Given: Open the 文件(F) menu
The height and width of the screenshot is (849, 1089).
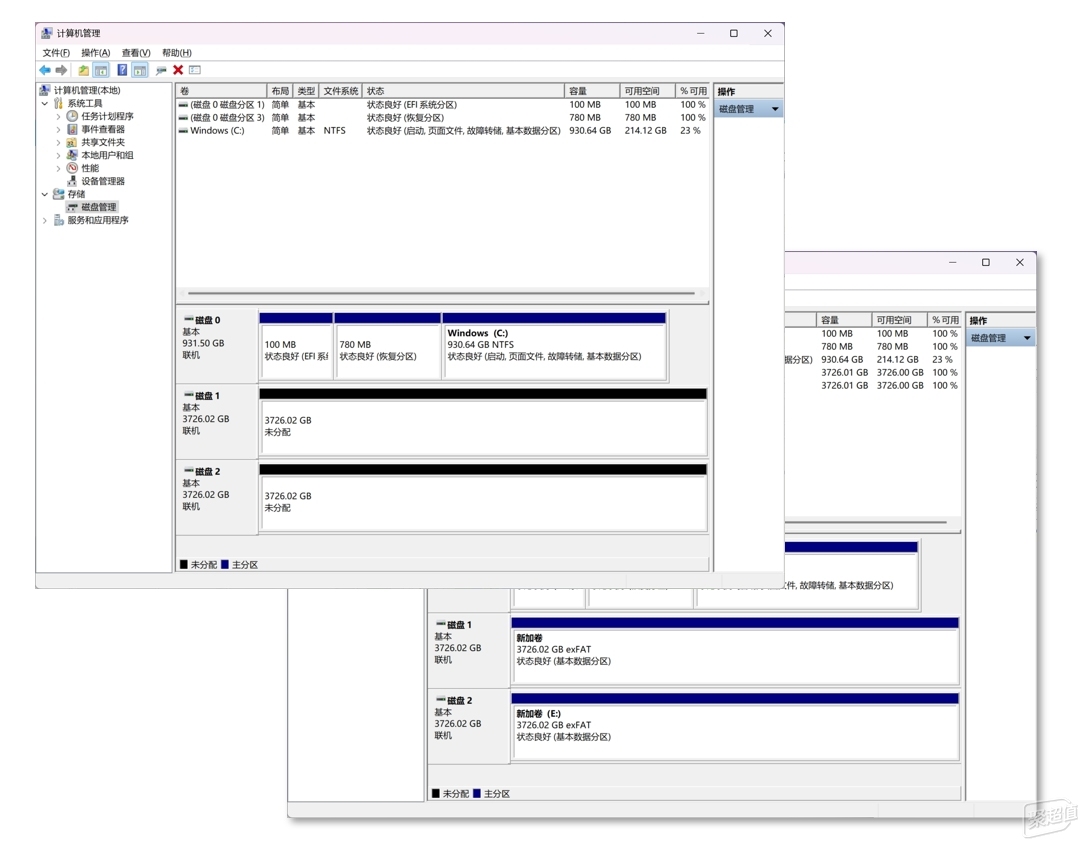Looking at the screenshot, I should click(x=56, y=53).
